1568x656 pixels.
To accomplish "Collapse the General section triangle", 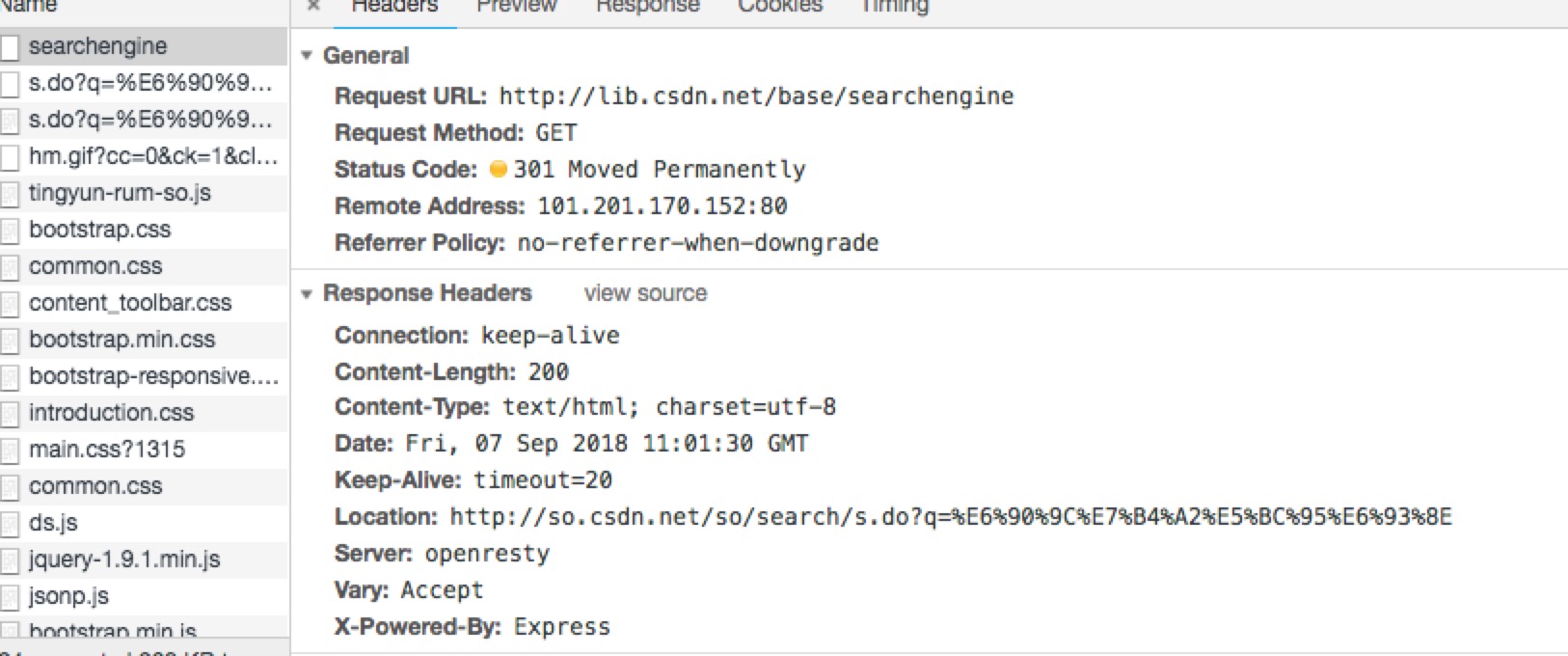I will pyautogui.click(x=307, y=56).
